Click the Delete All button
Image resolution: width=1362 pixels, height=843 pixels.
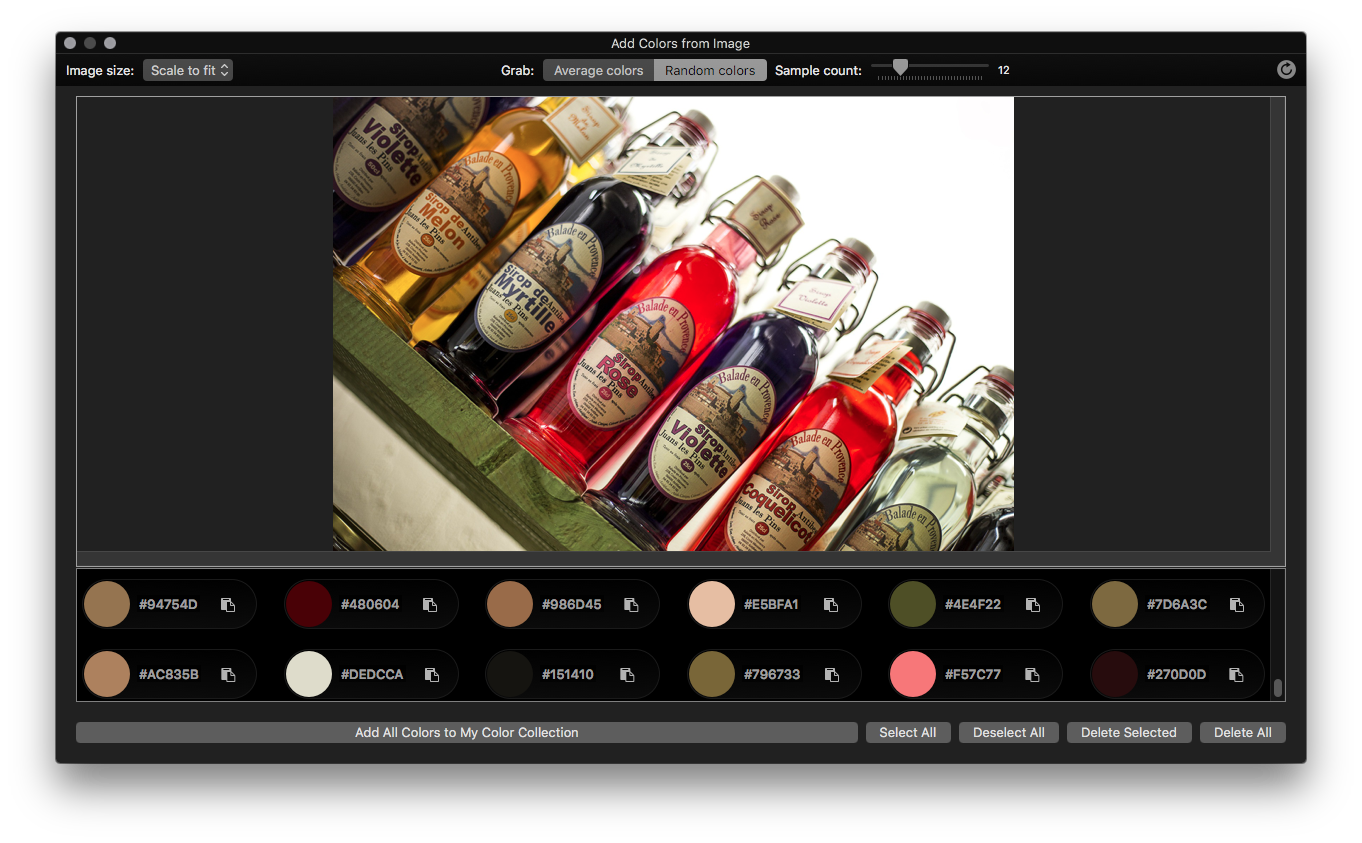pyautogui.click(x=1243, y=733)
